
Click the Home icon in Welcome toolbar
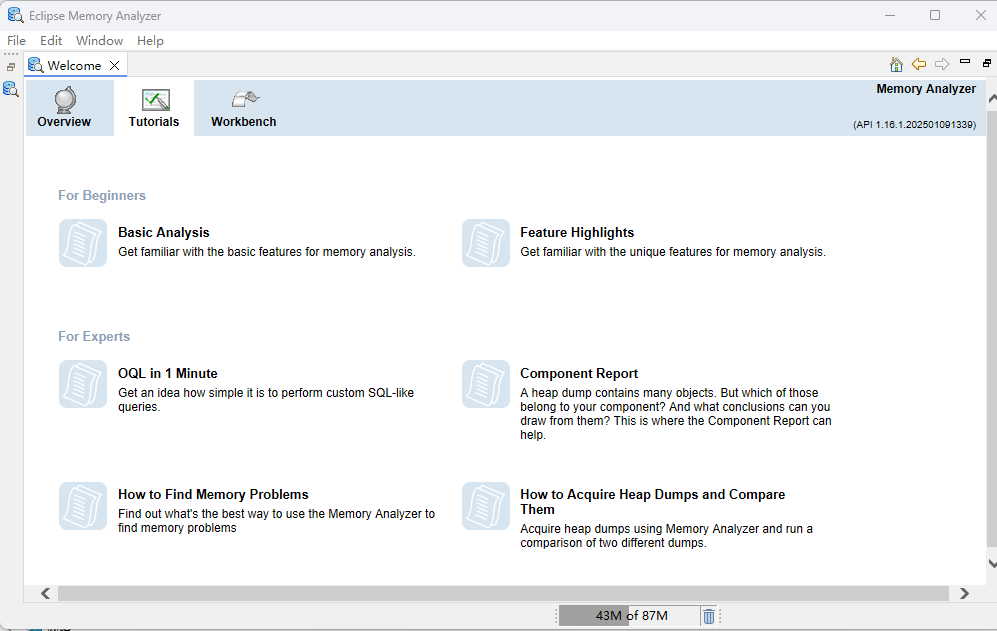click(896, 65)
